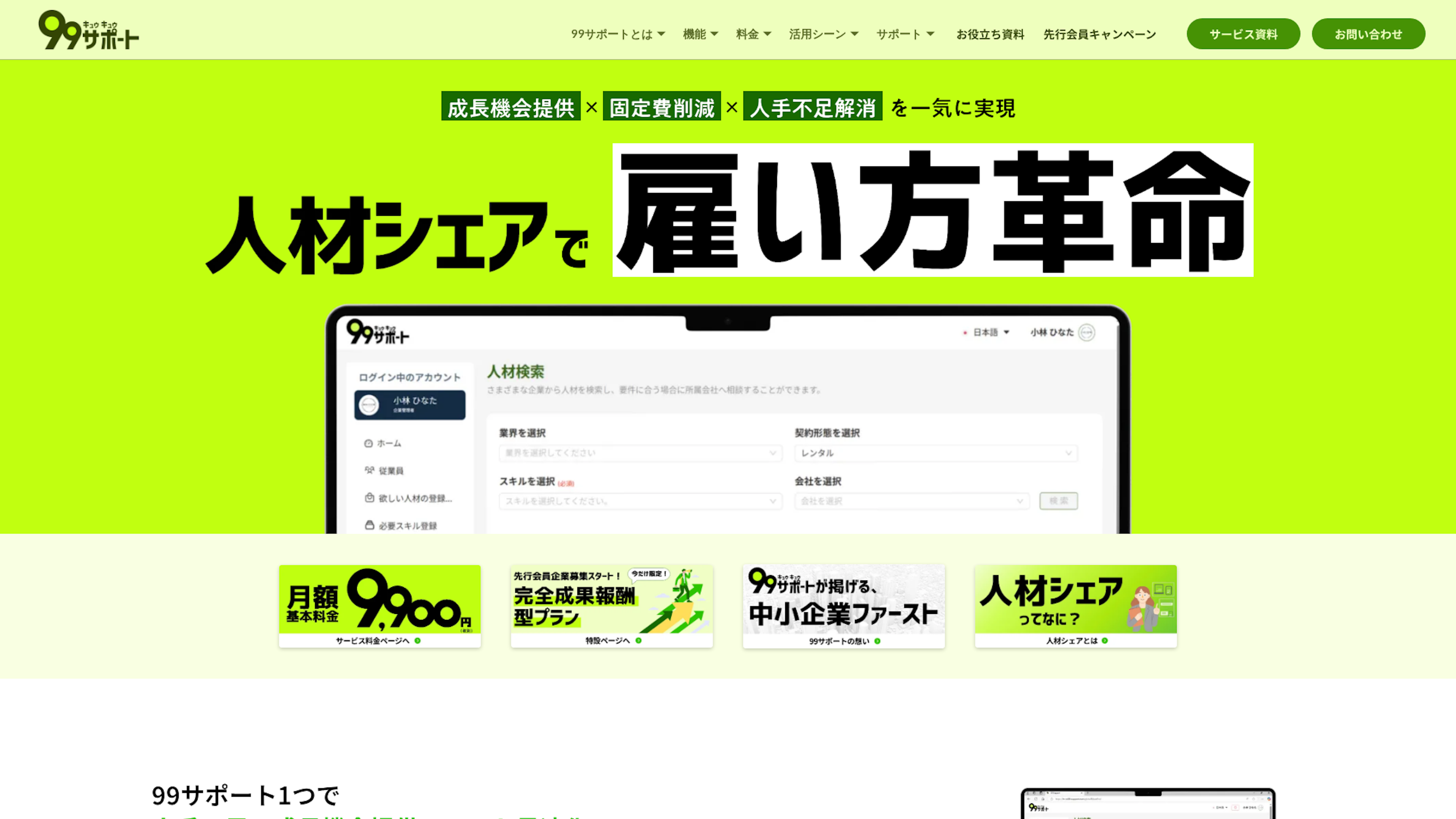Select the 小林 ひなた account card in sidebar
This screenshot has height=819, width=1456.
tap(410, 405)
